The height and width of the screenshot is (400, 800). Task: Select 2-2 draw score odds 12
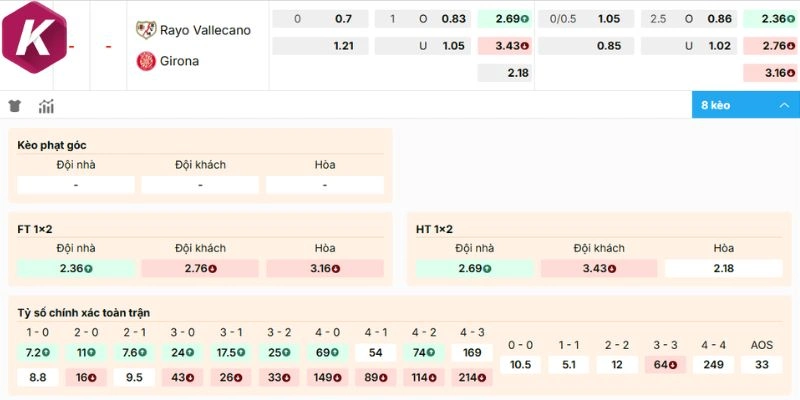click(x=617, y=365)
